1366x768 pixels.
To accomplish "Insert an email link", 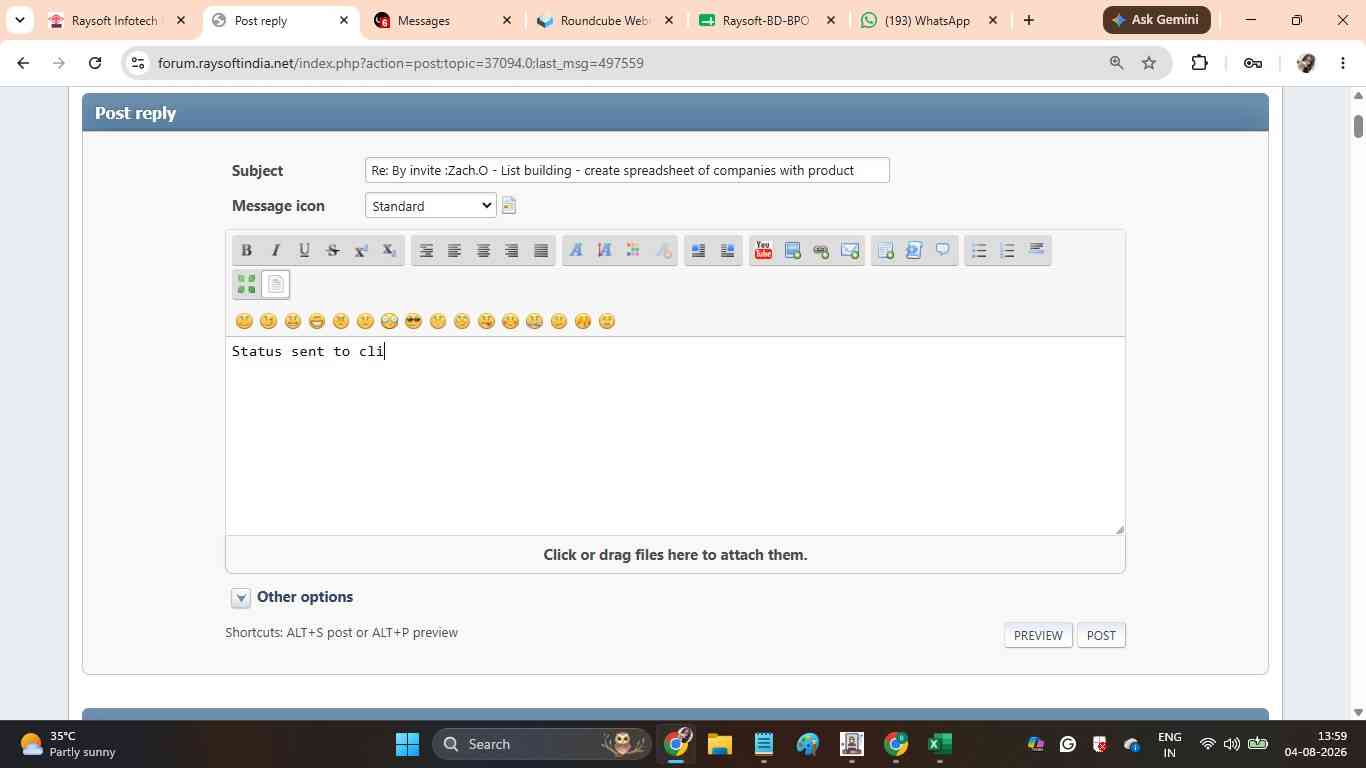I will click(850, 250).
